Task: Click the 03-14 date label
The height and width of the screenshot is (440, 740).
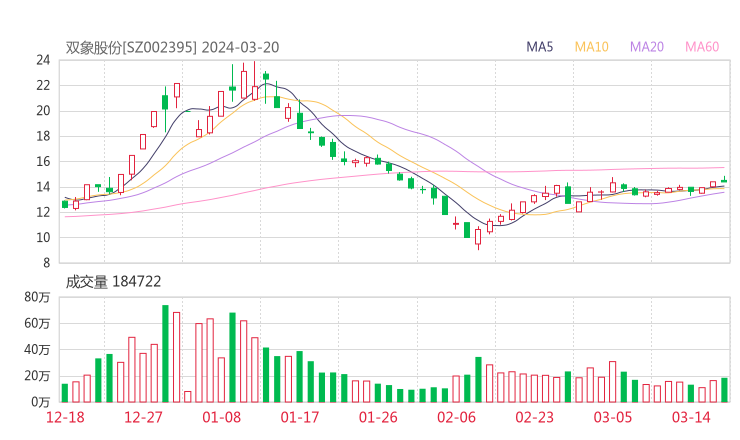Action: coord(691,417)
